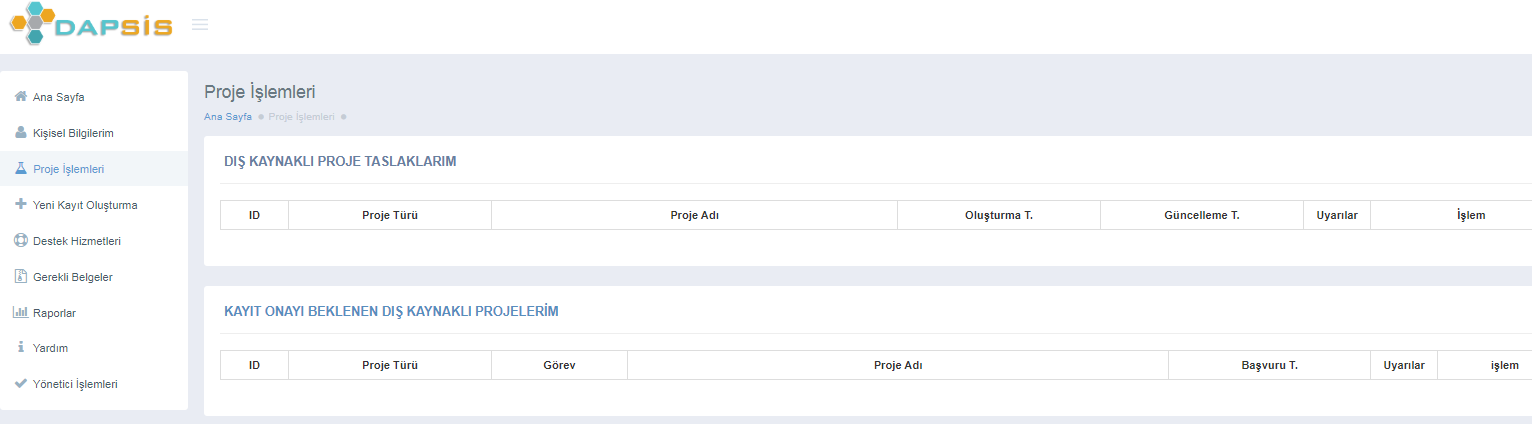Image resolution: width=1532 pixels, height=424 pixels.
Task: Click the document icon for Gerekli Belgeler
Action: 20,276
